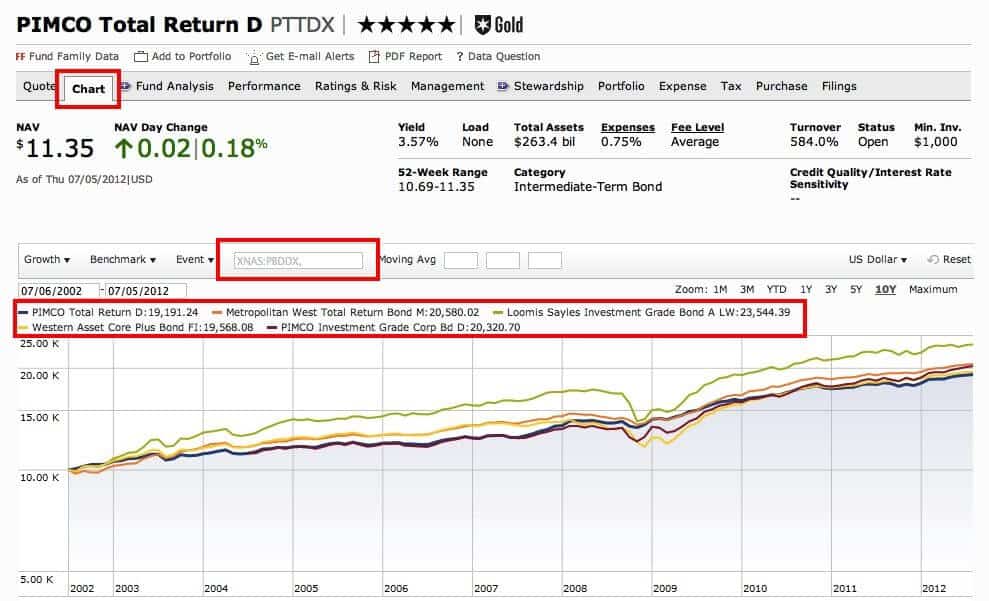
Task: Open the Performance tab
Action: [x=264, y=86]
